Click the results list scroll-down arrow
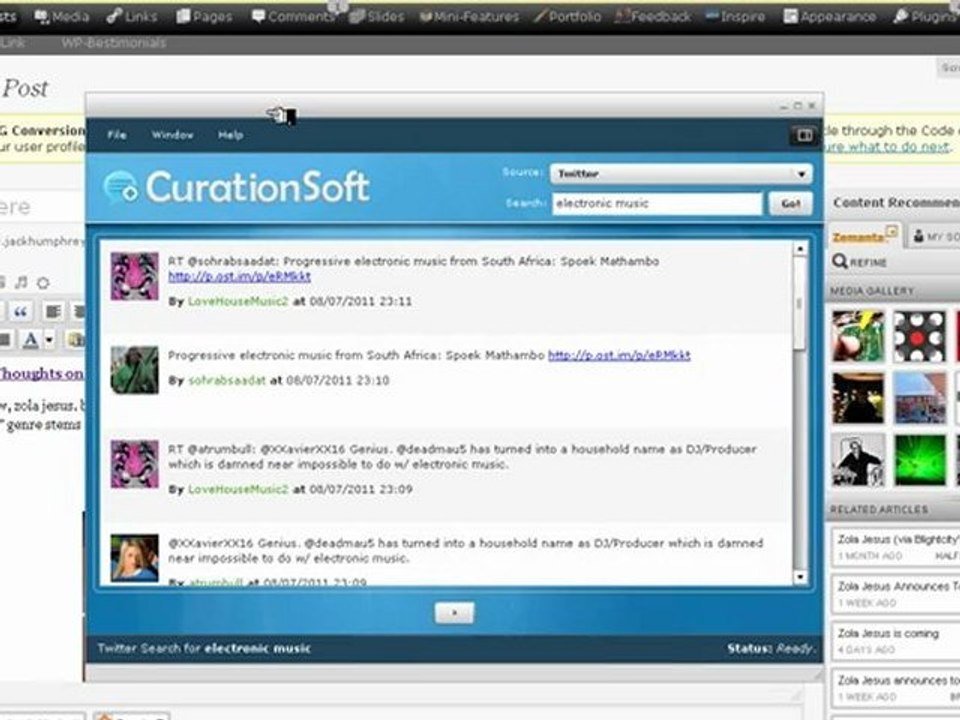 (x=800, y=577)
